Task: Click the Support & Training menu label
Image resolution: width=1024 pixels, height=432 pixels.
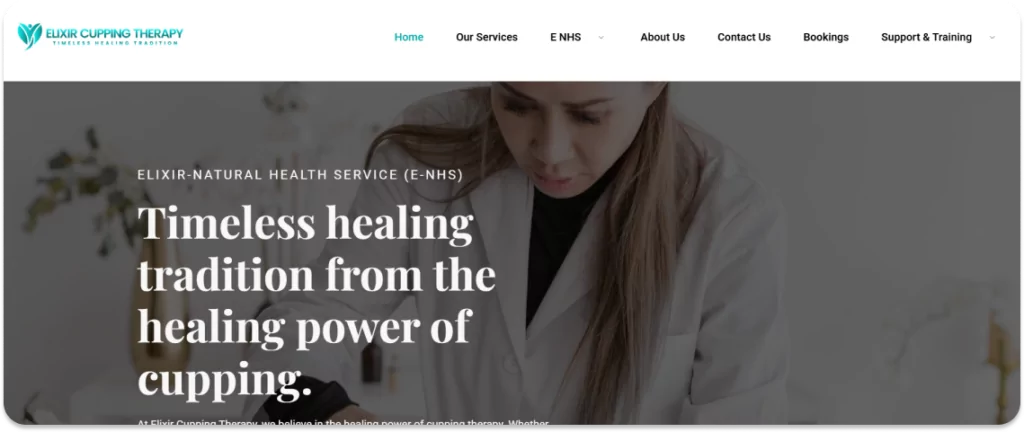Action: [x=926, y=37]
